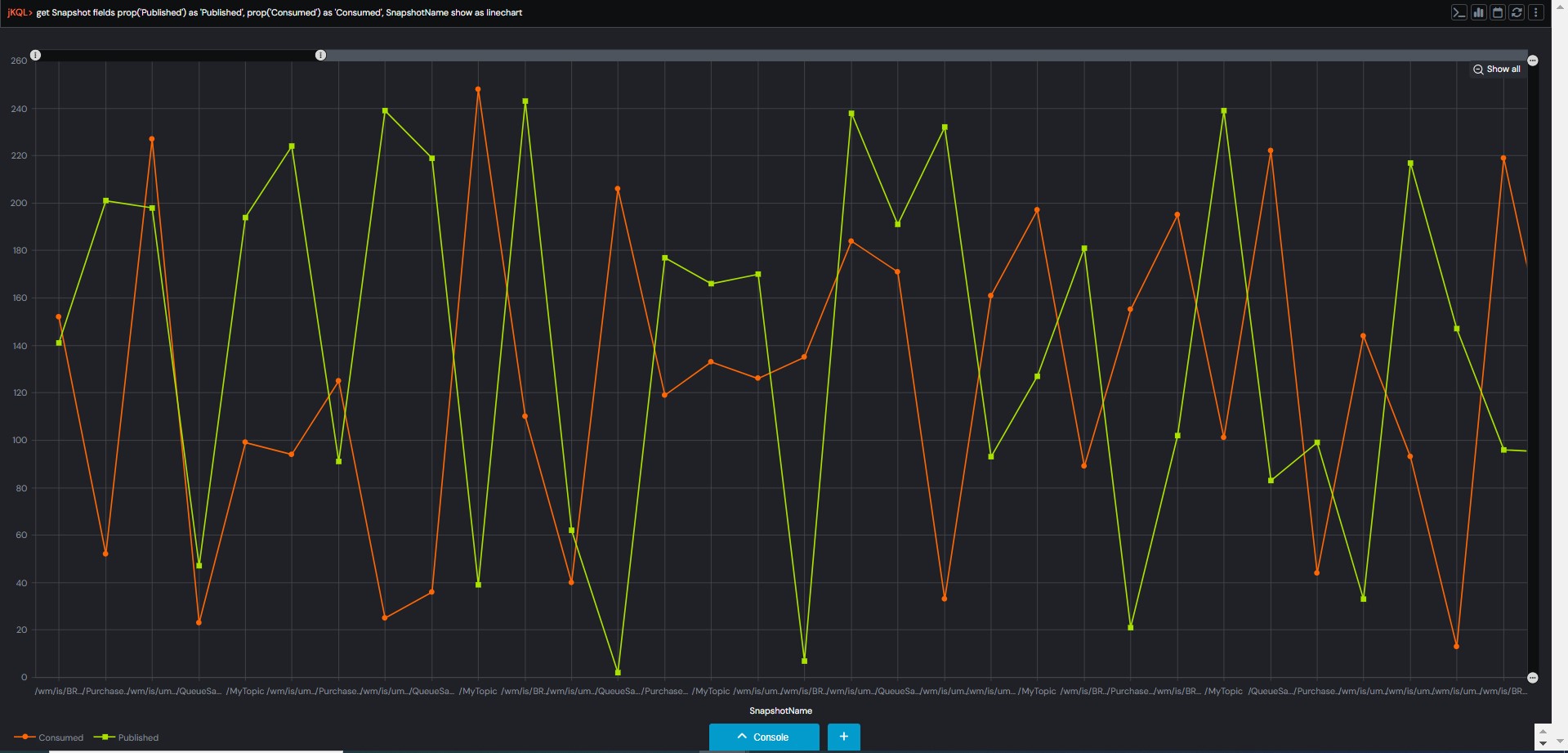
Task: Refresh the query results with the refresh icon
Action: point(1518,12)
